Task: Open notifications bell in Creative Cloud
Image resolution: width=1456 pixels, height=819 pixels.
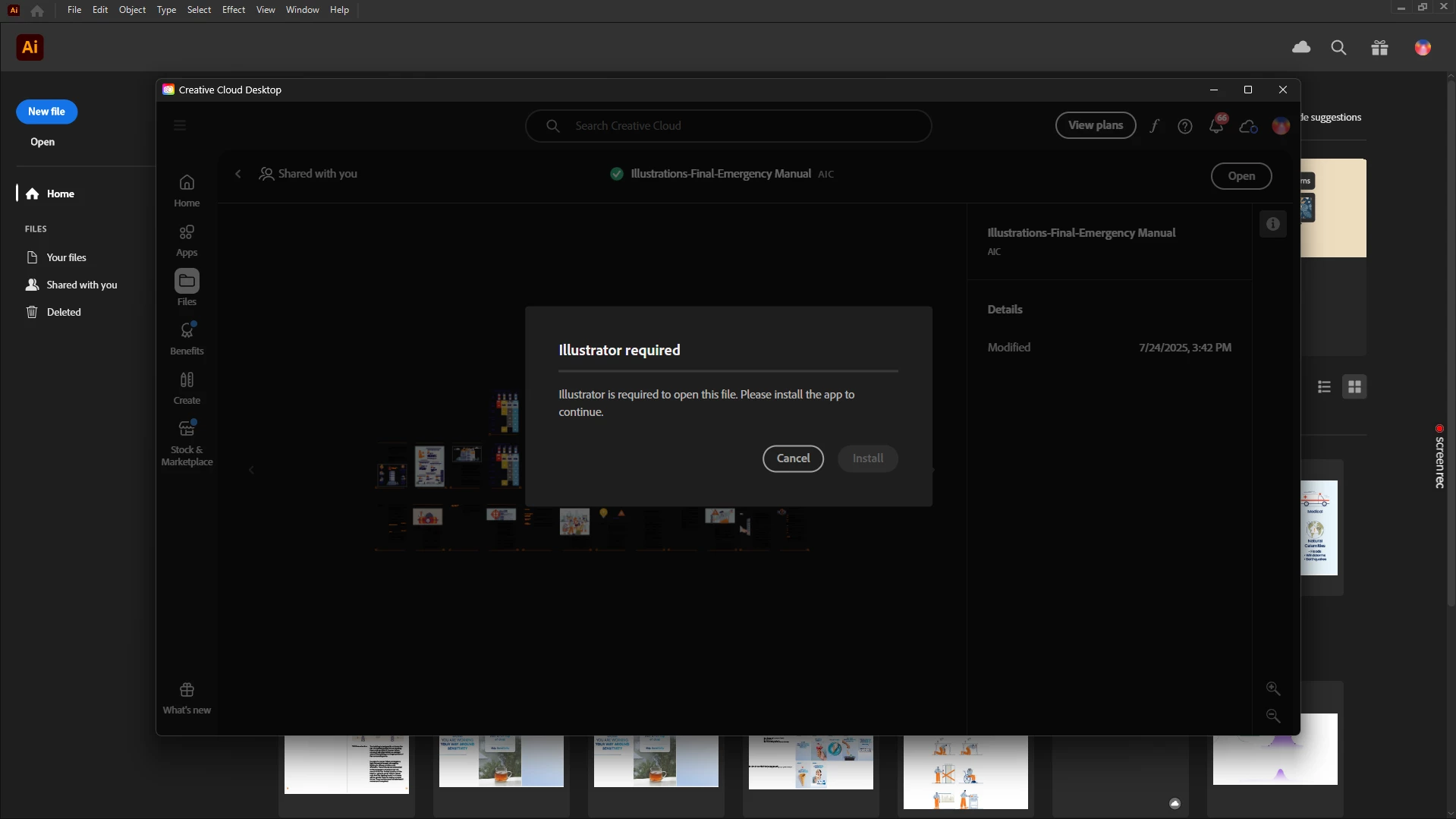Action: click(x=1216, y=124)
